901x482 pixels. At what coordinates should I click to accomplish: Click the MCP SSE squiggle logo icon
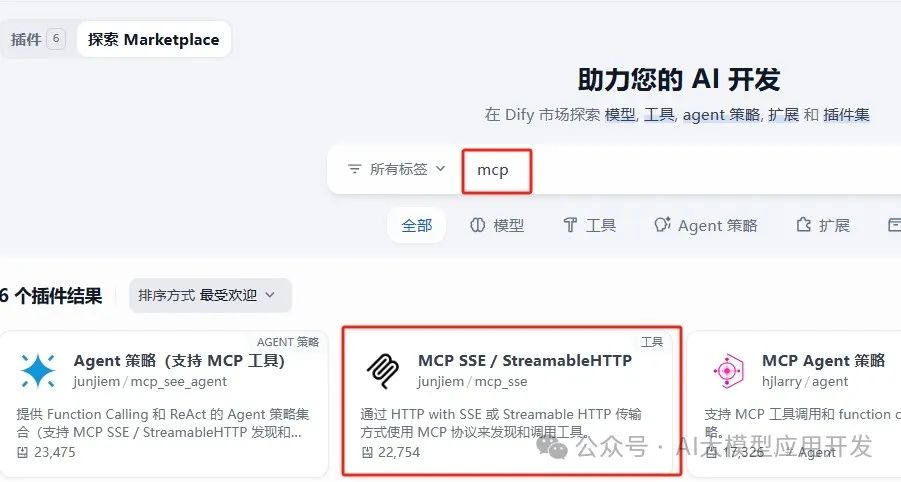383,371
